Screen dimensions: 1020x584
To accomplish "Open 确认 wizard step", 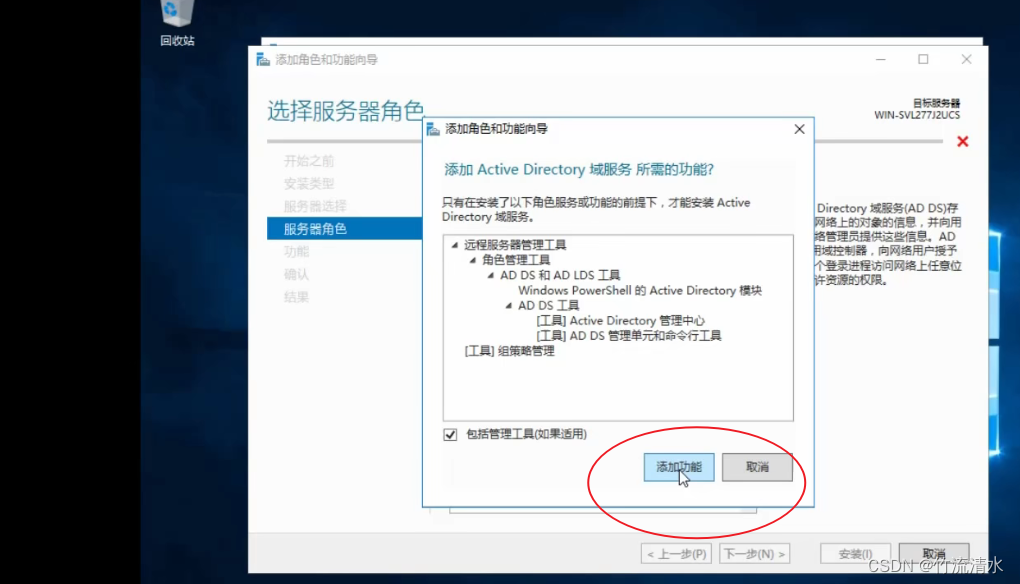I will pos(297,274).
